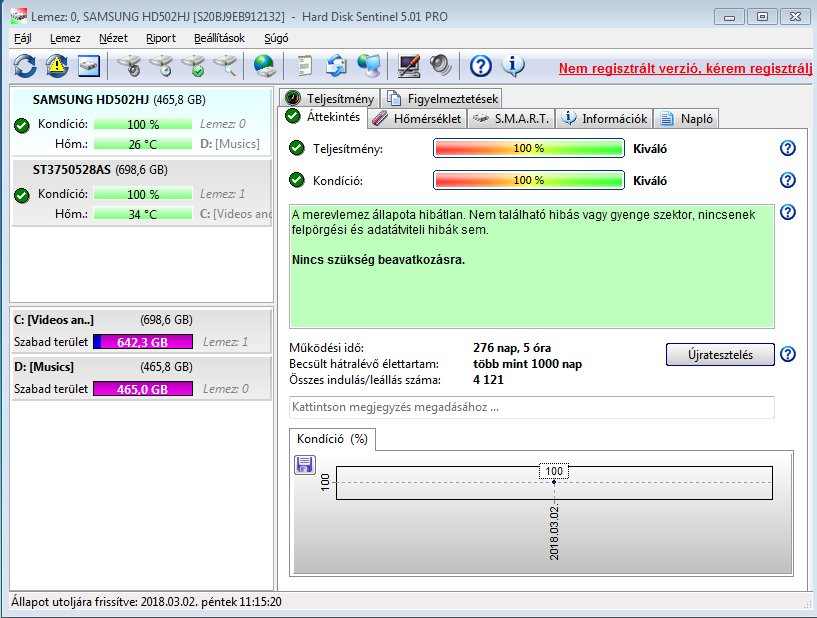The width and height of the screenshot is (817, 618).
Task: Click the '4 121' start/stop count value
Action: point(488,380)
